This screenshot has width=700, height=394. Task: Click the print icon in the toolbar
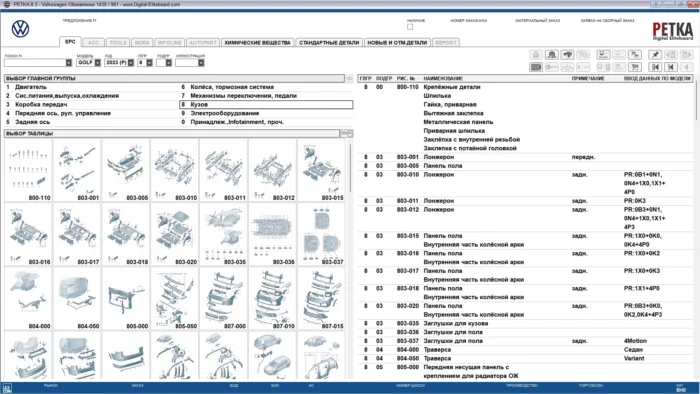click(x=536, y=55)
